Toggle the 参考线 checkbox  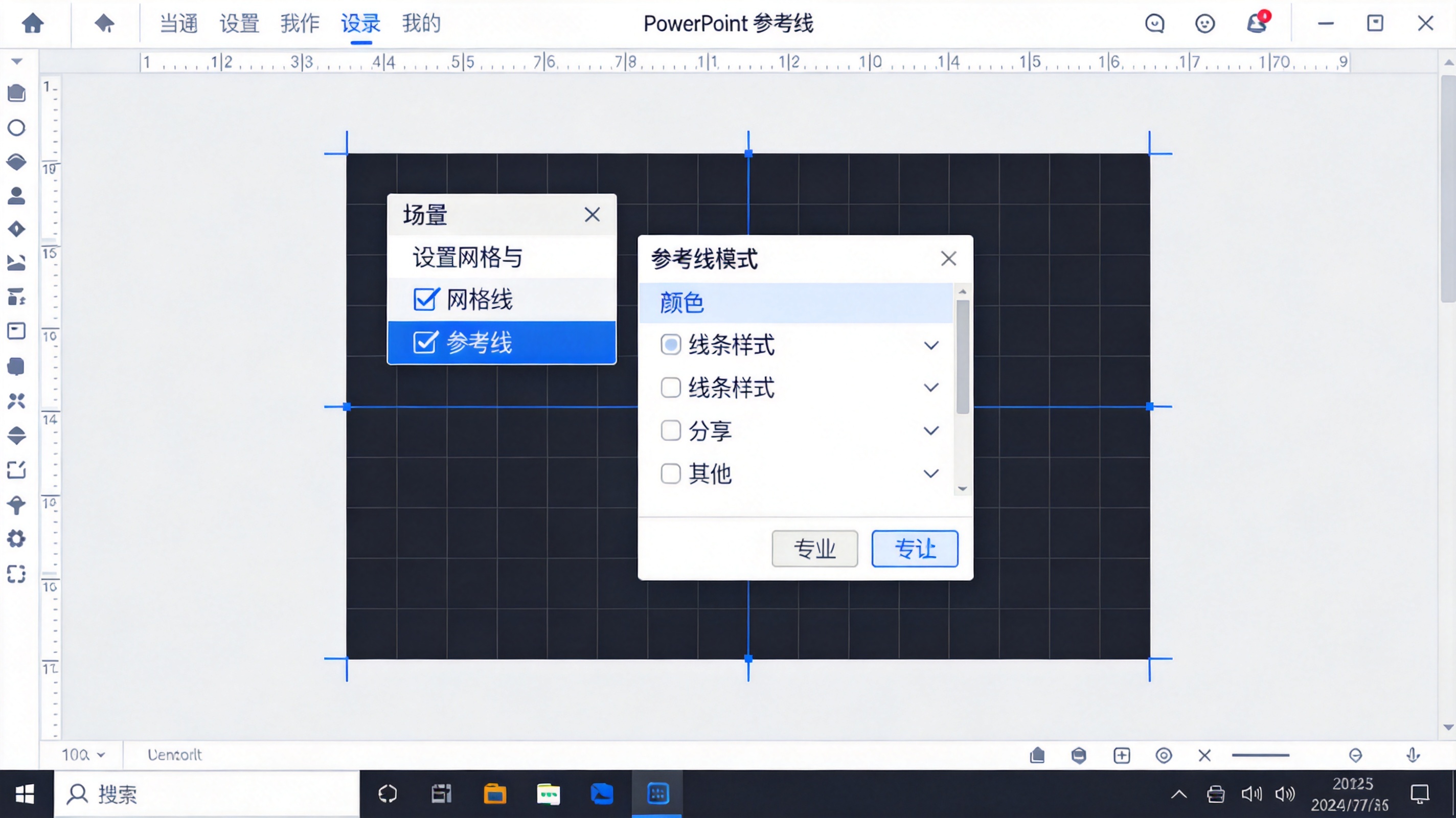click(425, 342)
